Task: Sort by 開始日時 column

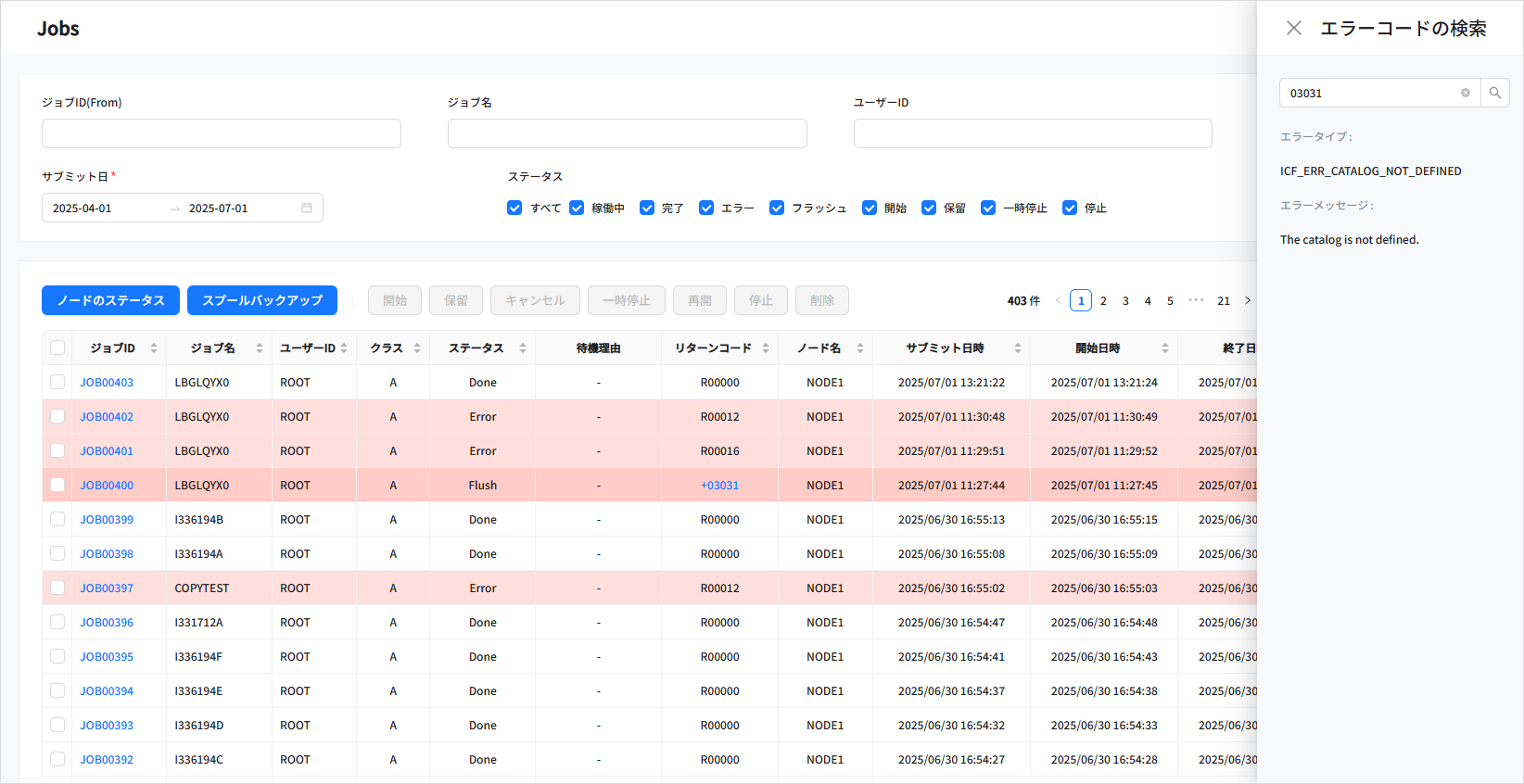Action: (x=1165, y=348)
